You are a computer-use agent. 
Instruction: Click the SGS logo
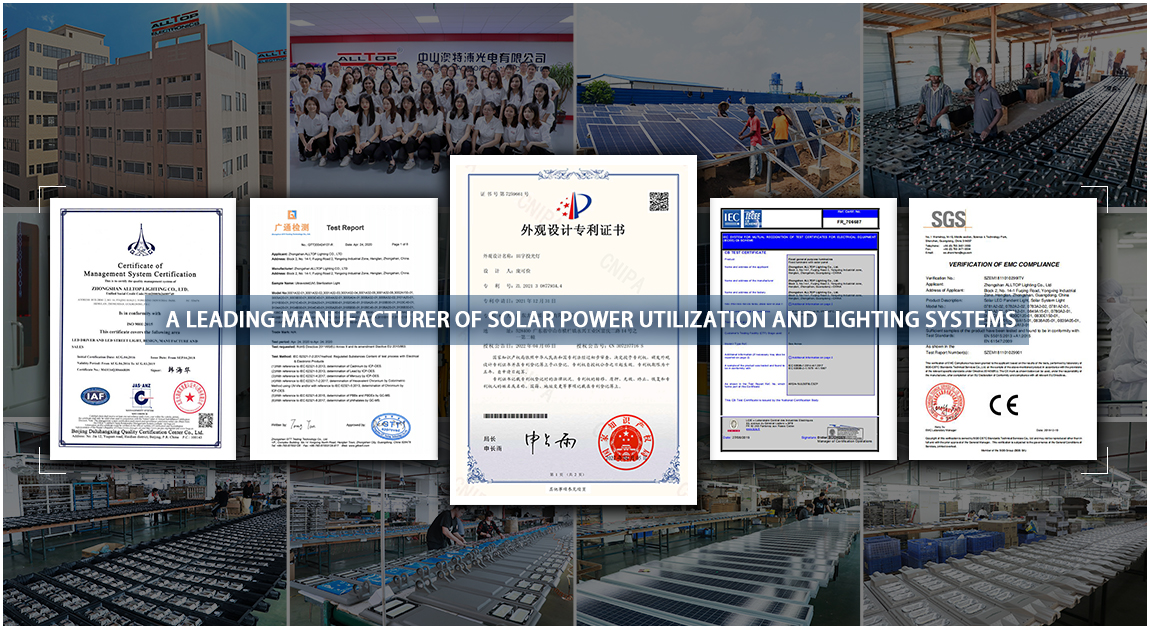pos(948,219)
